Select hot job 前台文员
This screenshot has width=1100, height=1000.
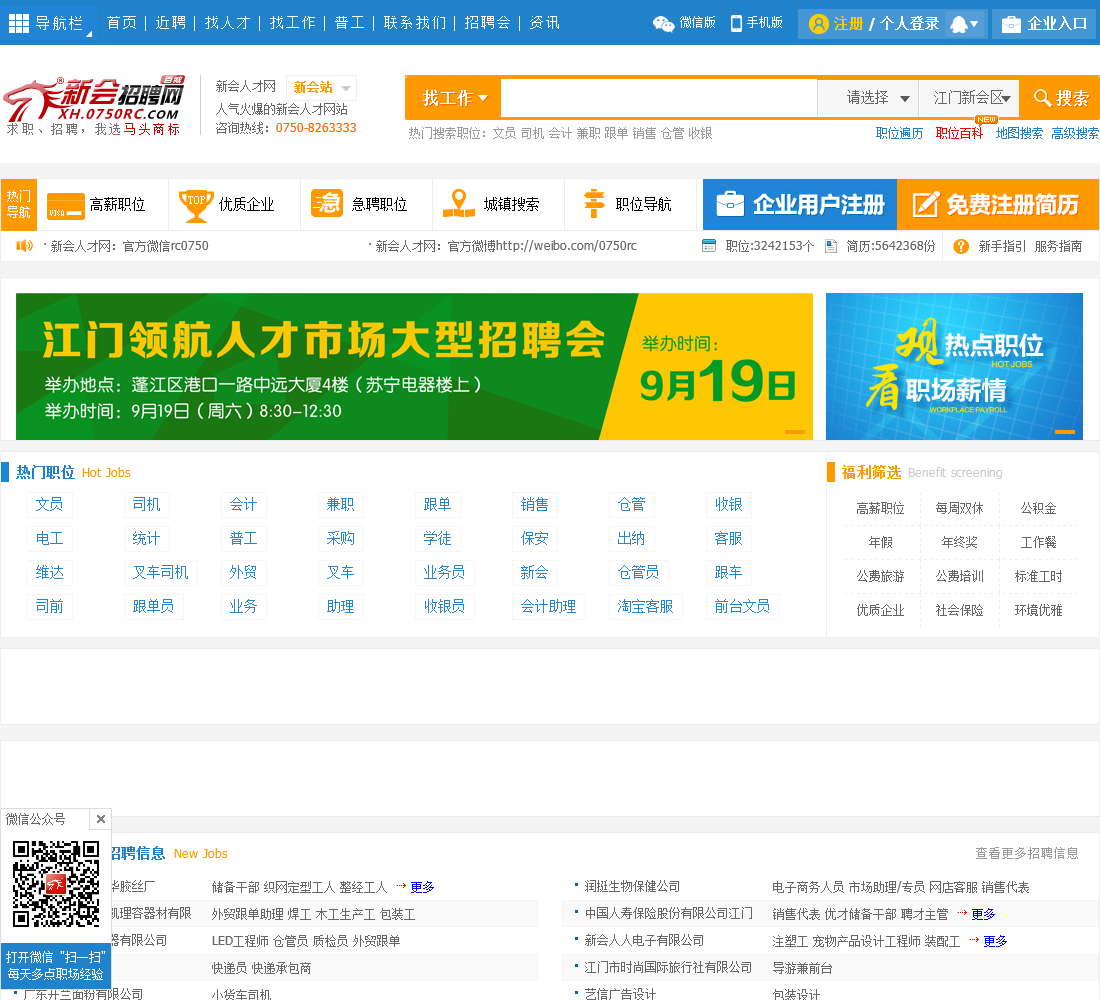tap(742, 606)
